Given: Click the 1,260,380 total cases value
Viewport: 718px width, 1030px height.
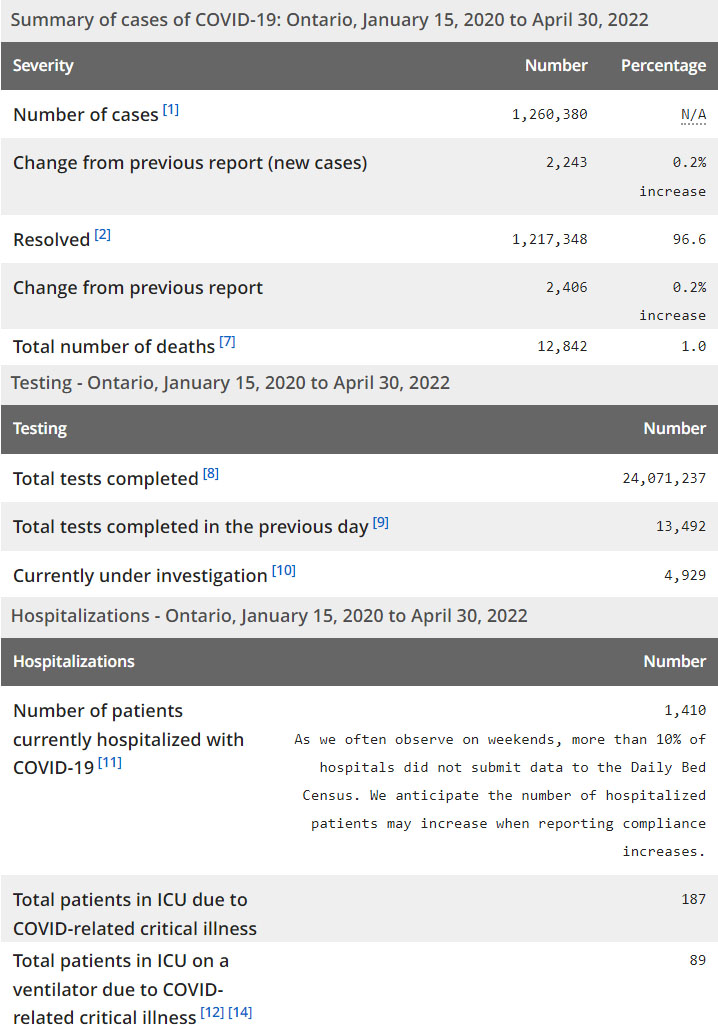Looking at the screenshot, I should point(549,114).
